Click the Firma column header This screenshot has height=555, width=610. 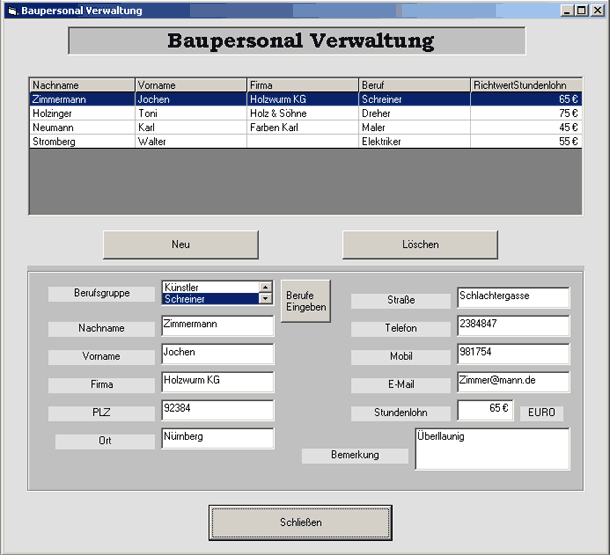[x=302, y=86]
